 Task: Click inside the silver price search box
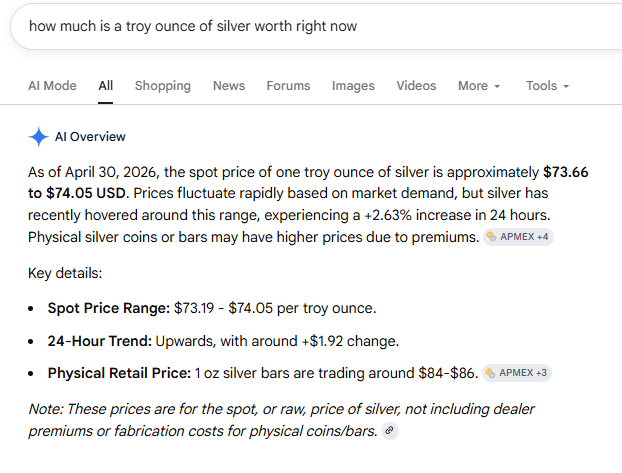point(300,26)
